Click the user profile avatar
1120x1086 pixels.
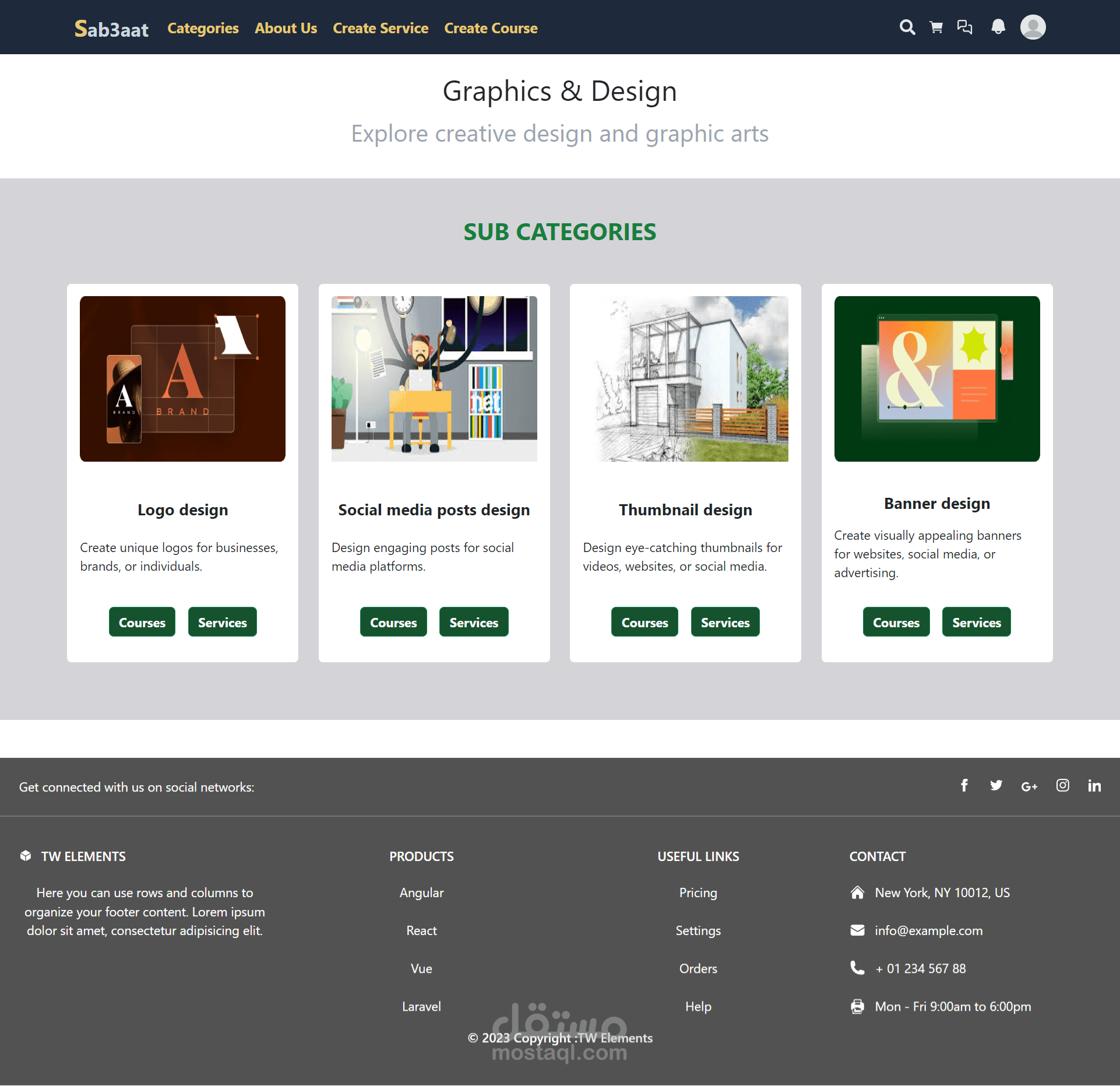pos(1033,27)
